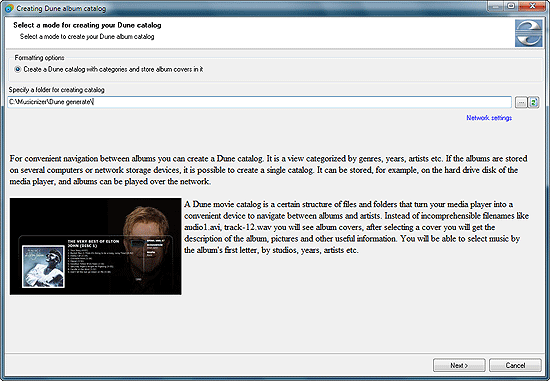Close the Creating Dune album catalog window
Image resolution: width=550 pixels, height=381 pixels.
pyautogui.click(x=532, y=6)
